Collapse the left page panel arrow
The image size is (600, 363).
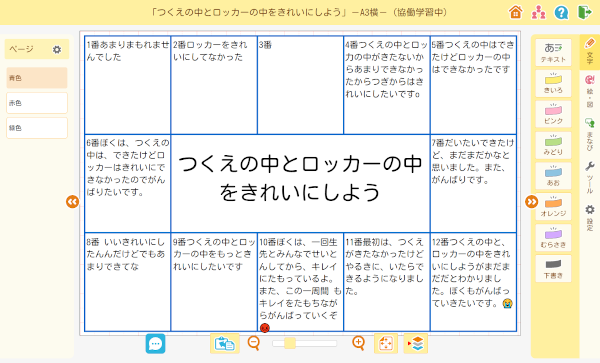coord(72,202)
